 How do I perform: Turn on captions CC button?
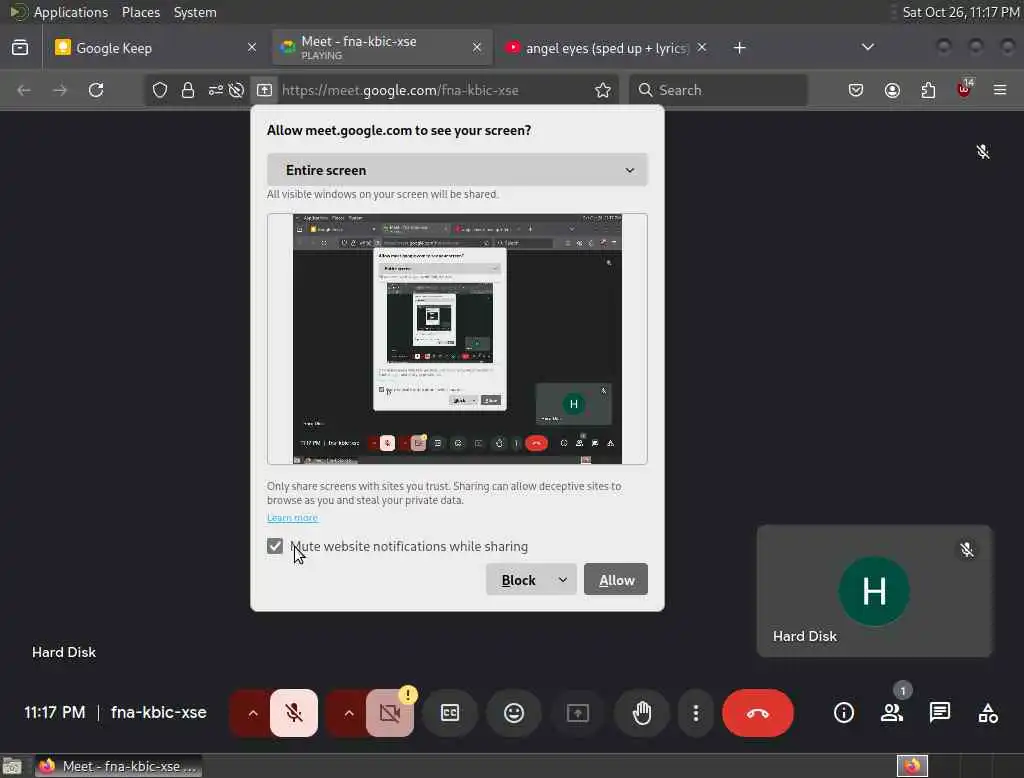[450, 713]
